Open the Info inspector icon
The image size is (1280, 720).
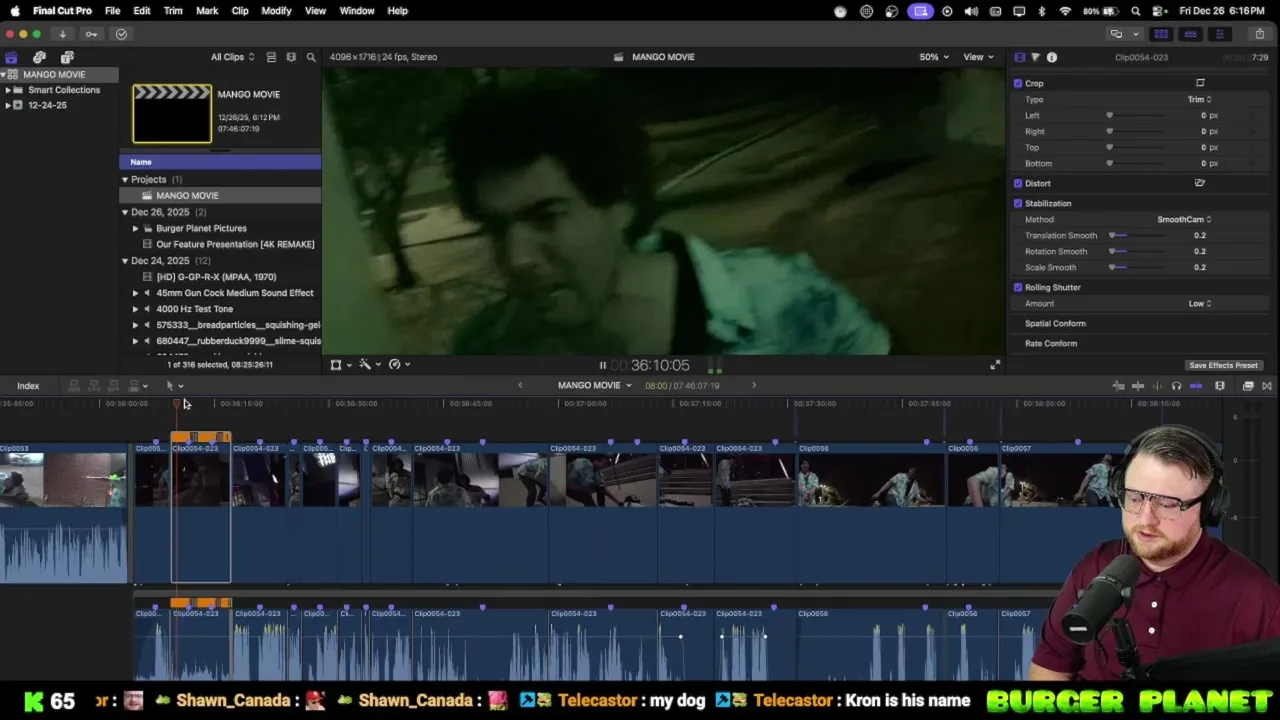pyautogui.click(x=1052, y=57)
